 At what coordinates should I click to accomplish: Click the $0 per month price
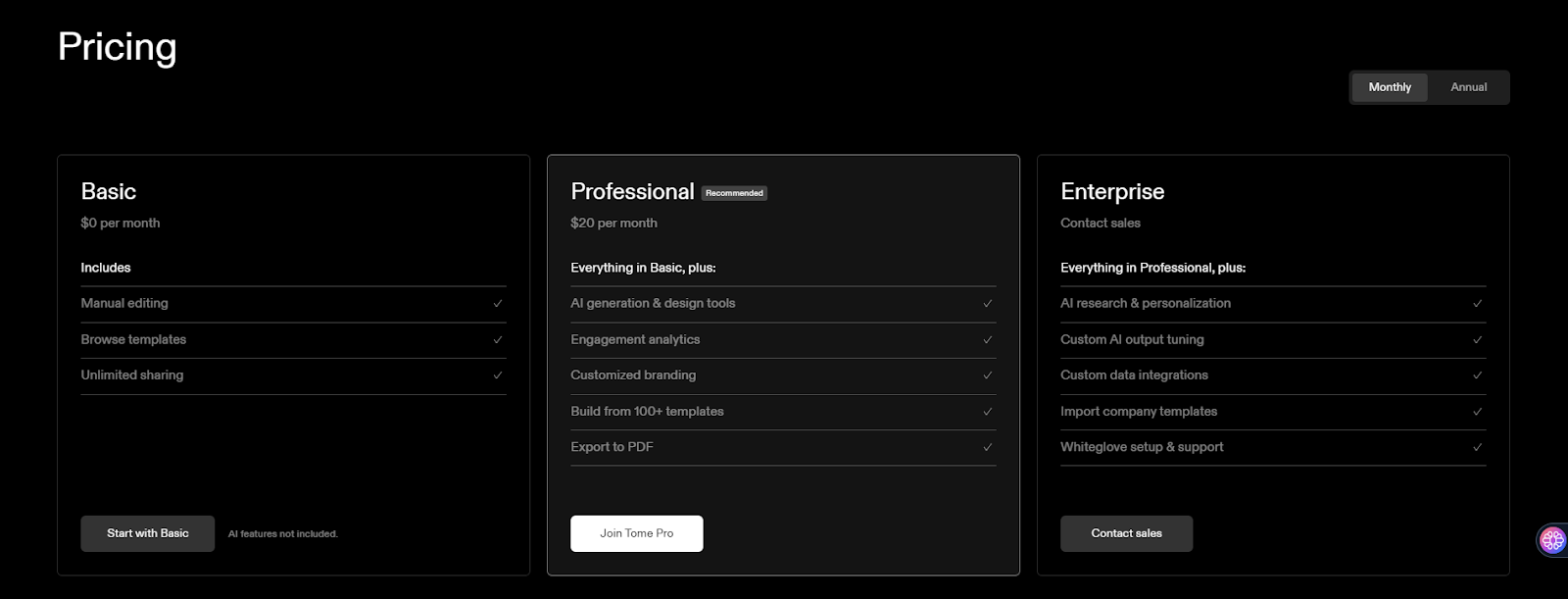121,223
